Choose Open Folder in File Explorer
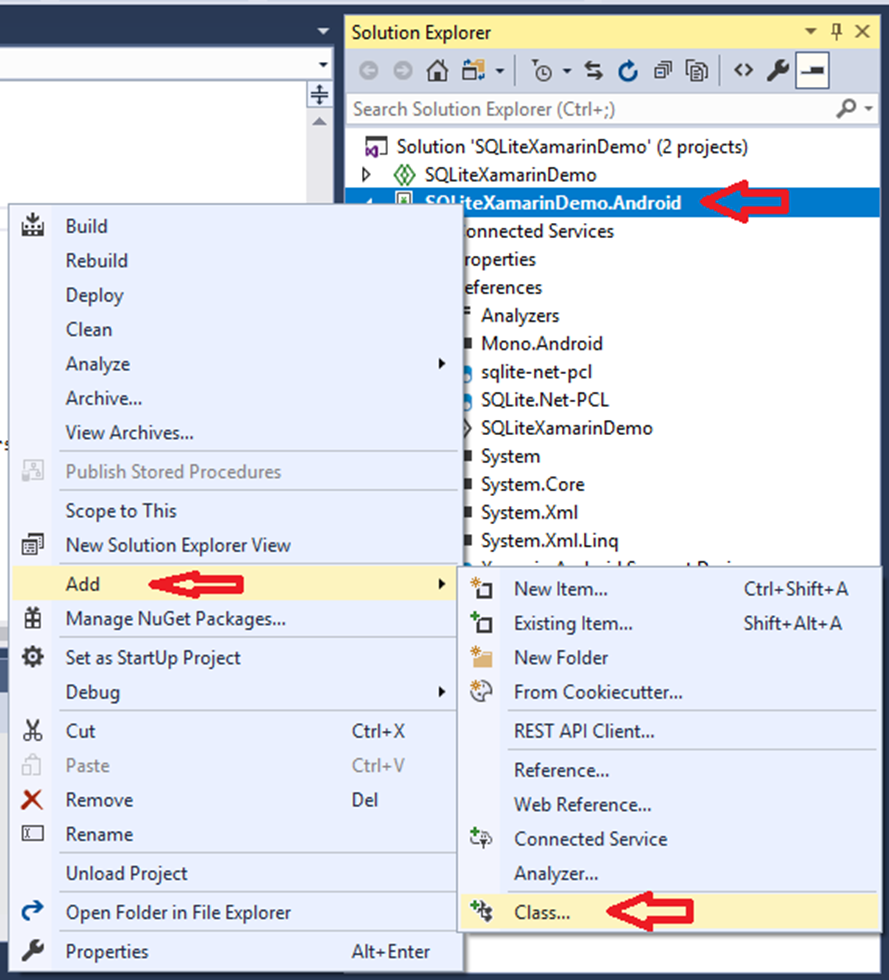This screenshot has width=889, height=980. click(234, 912)
